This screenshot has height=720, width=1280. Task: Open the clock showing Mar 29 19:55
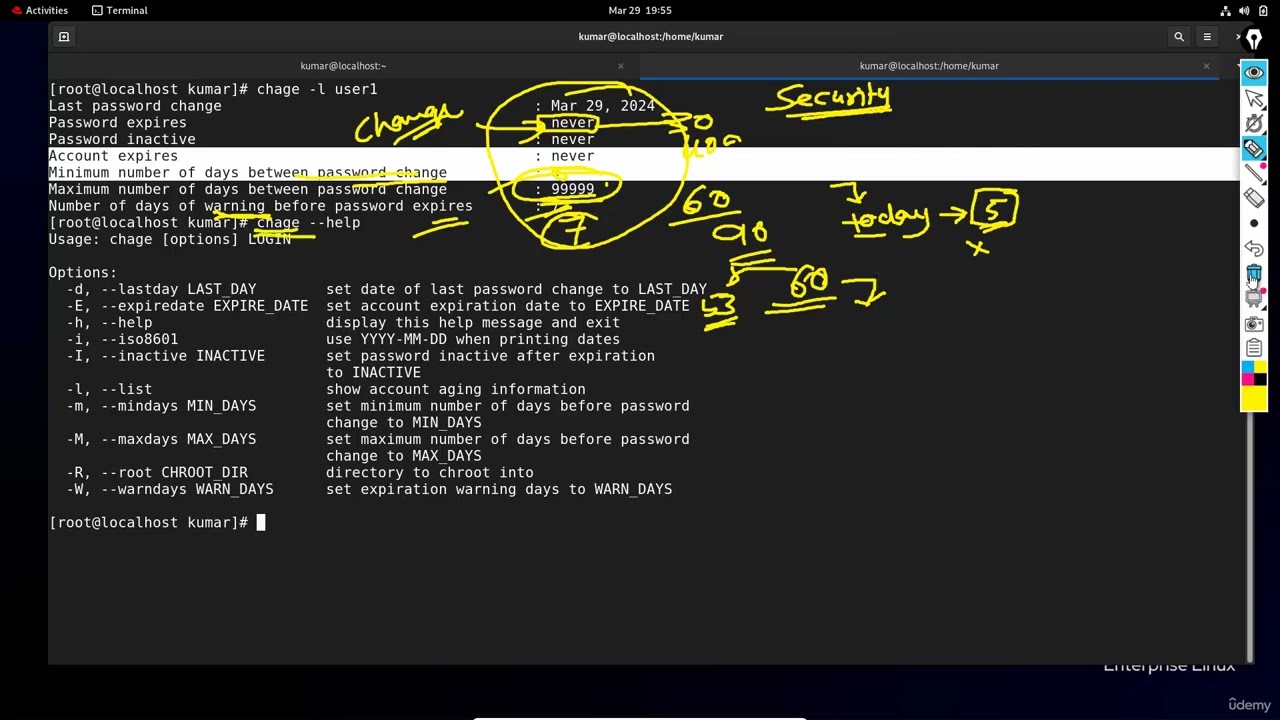tap(640, 10)
